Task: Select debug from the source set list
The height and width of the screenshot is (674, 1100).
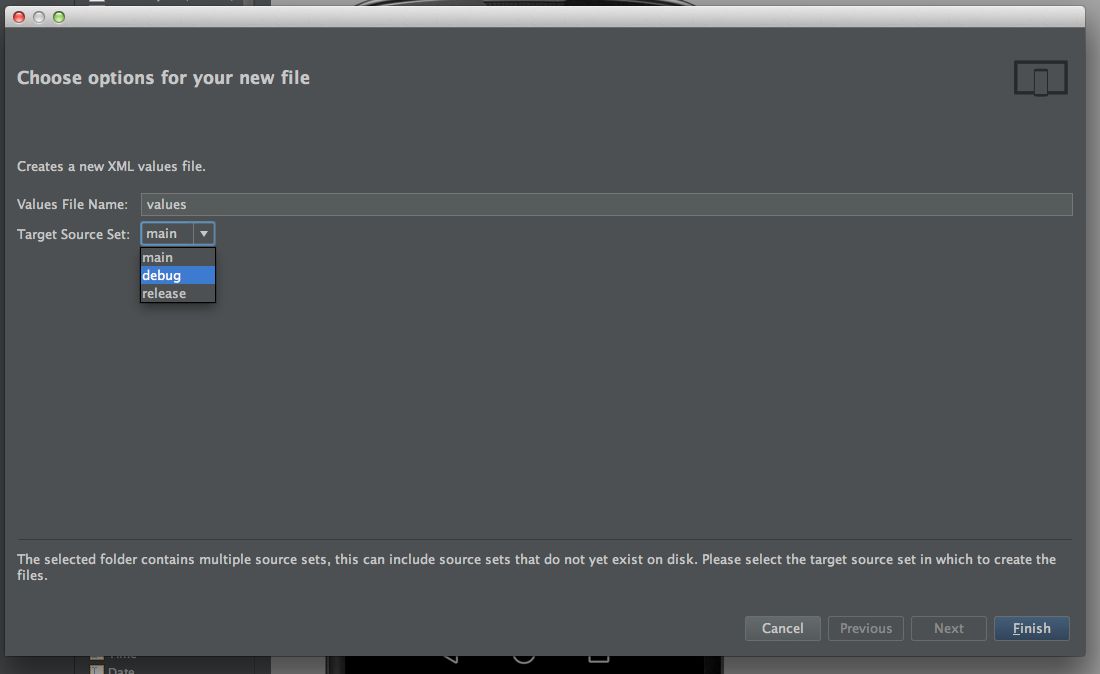Action: click(177, 276)
